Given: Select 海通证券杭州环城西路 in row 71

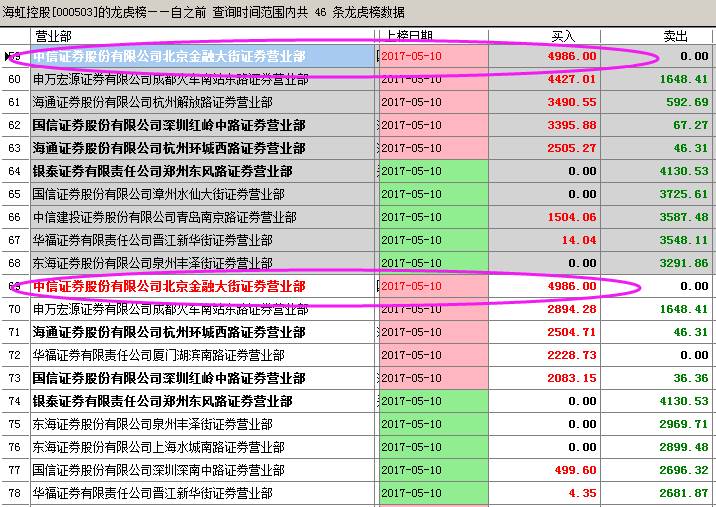Looking at the screenshot, I should (168, 332).
